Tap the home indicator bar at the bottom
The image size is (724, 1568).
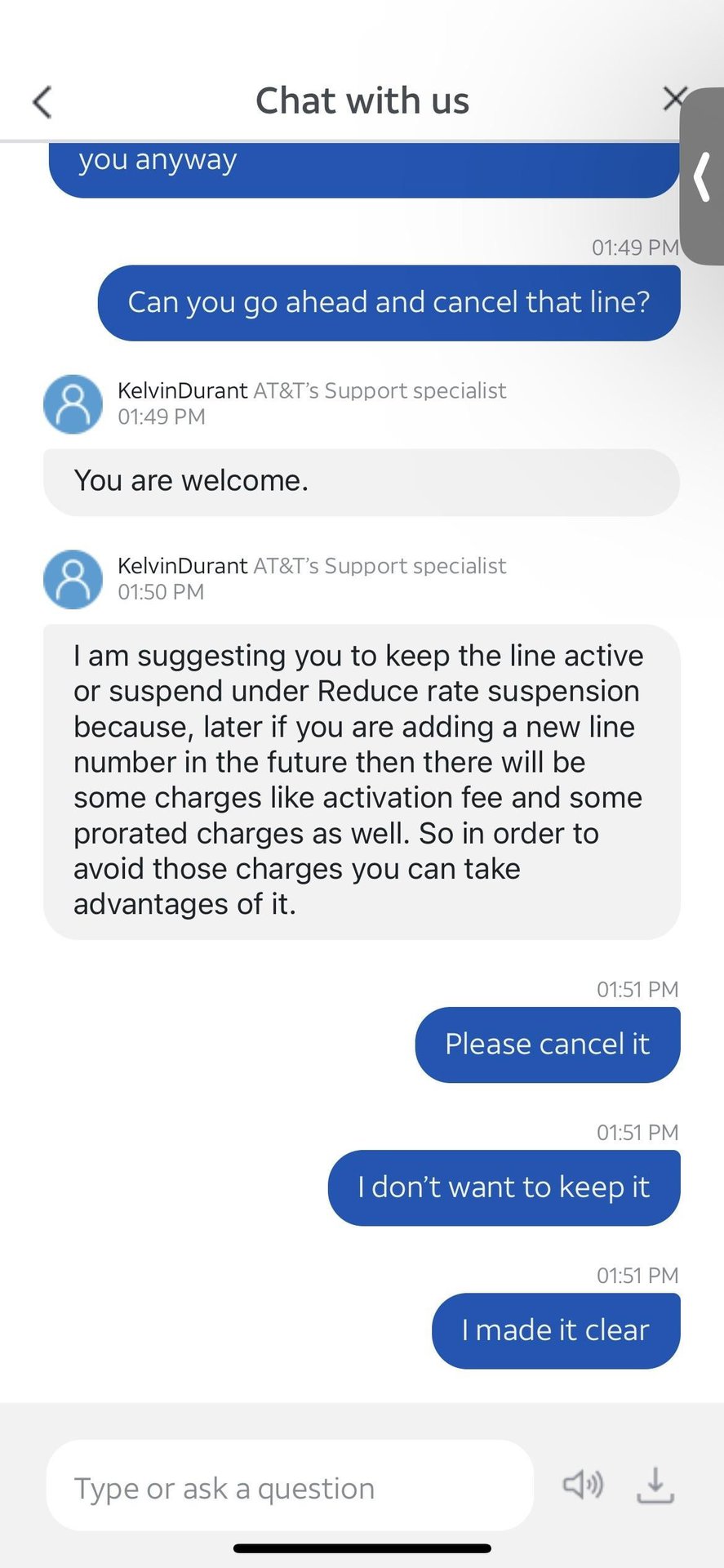pyautogui.click(x=362, y=1548)
